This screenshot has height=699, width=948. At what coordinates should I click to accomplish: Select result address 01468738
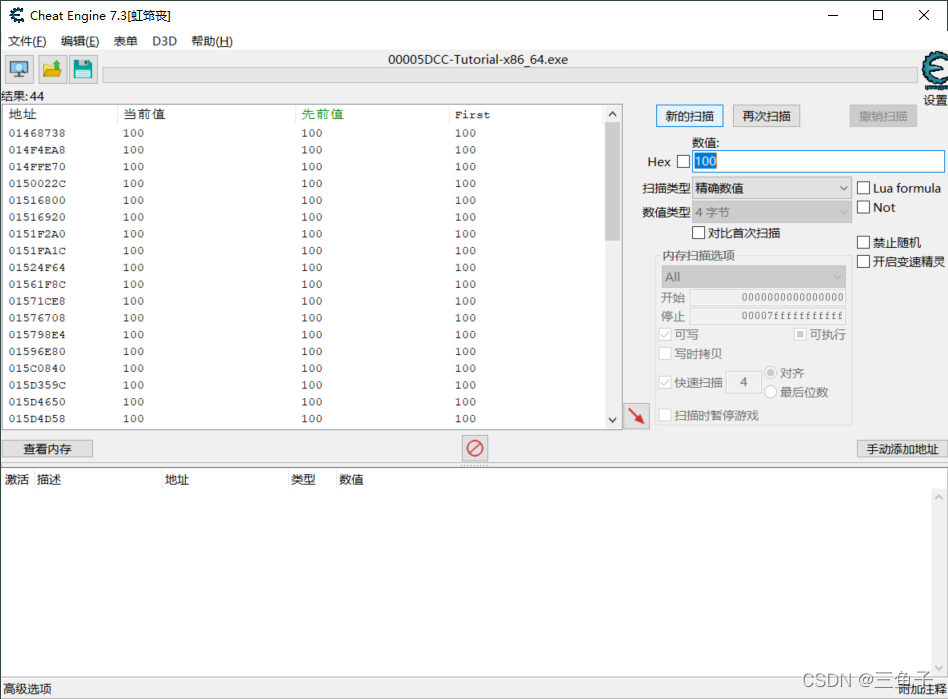pos(37,133)
